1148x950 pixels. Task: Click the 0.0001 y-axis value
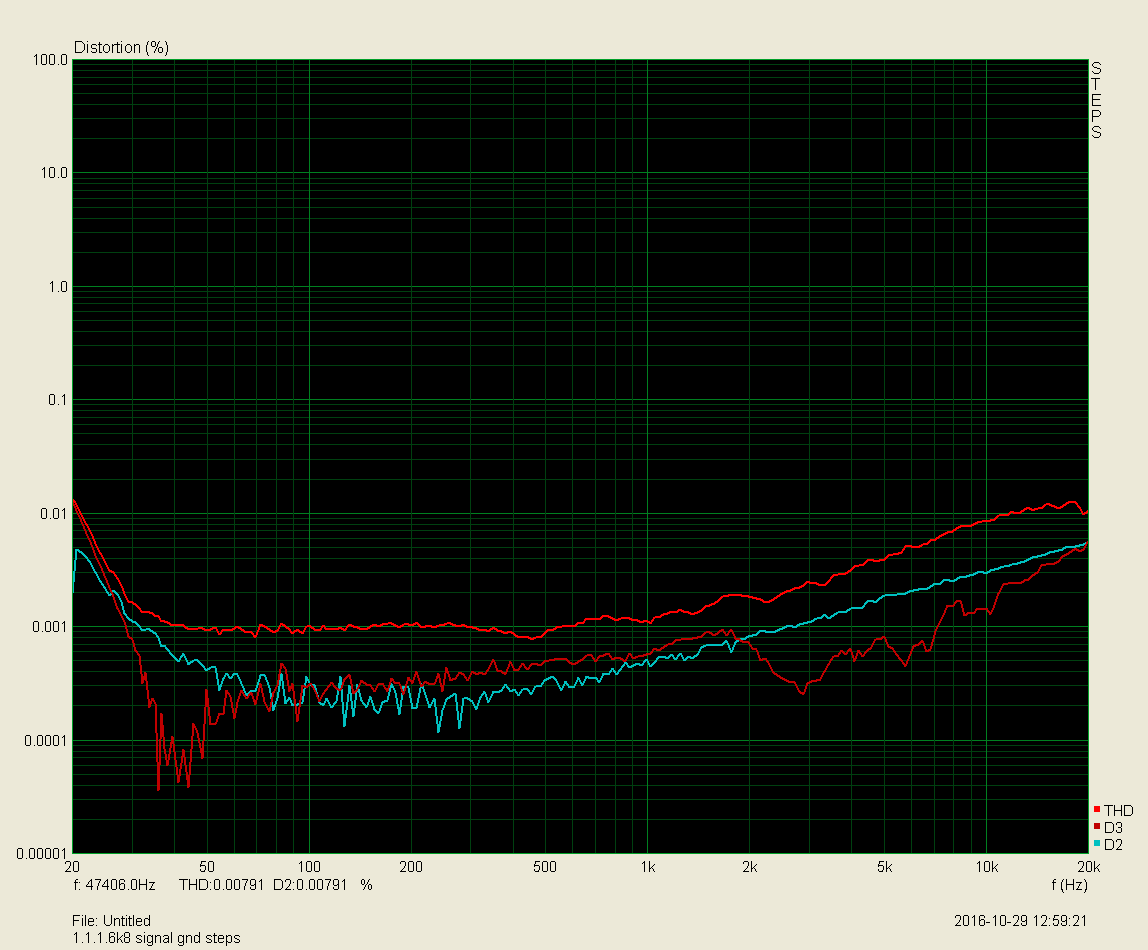tap(46, 741)
